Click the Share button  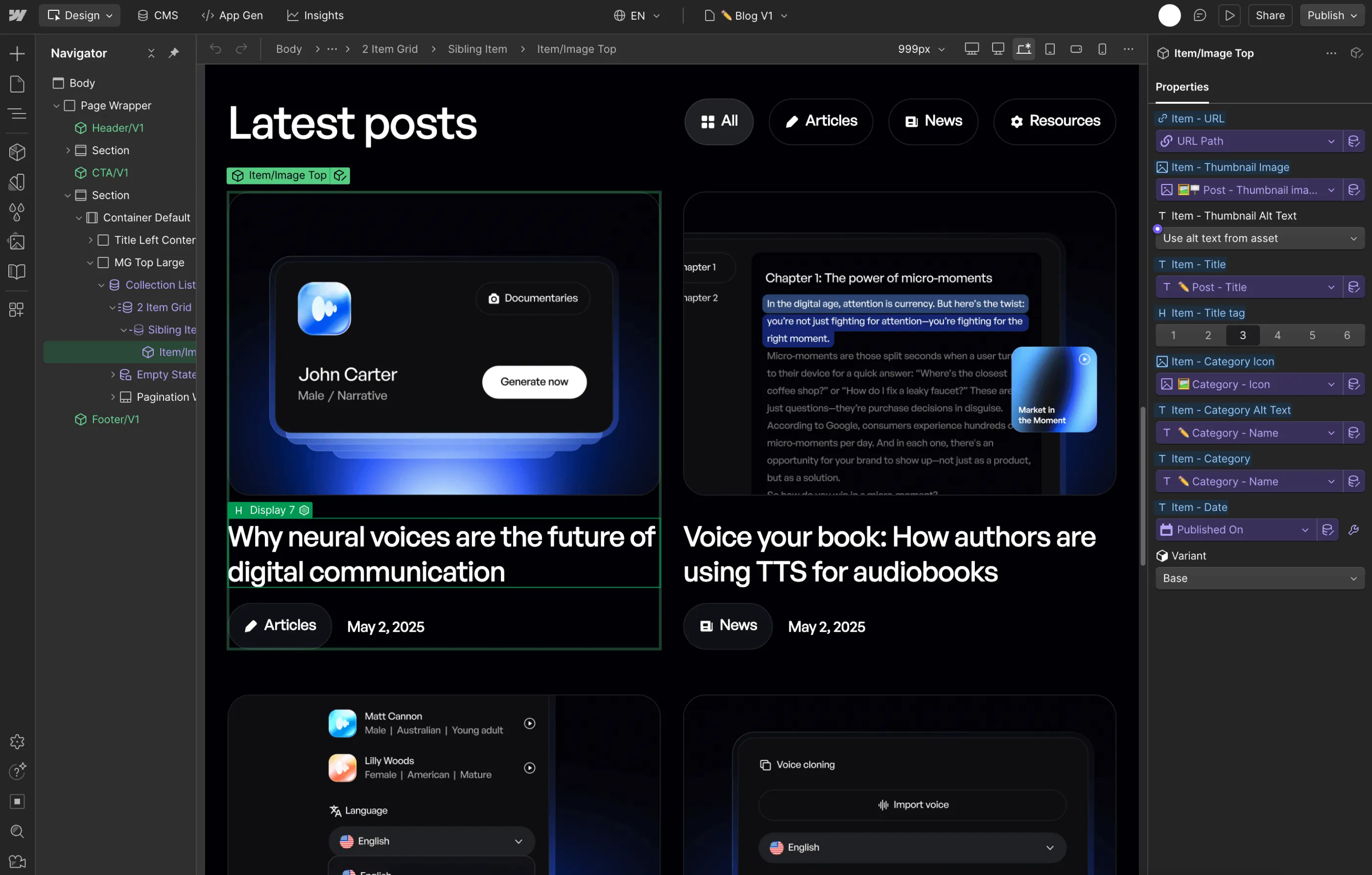click(1270, 15)
